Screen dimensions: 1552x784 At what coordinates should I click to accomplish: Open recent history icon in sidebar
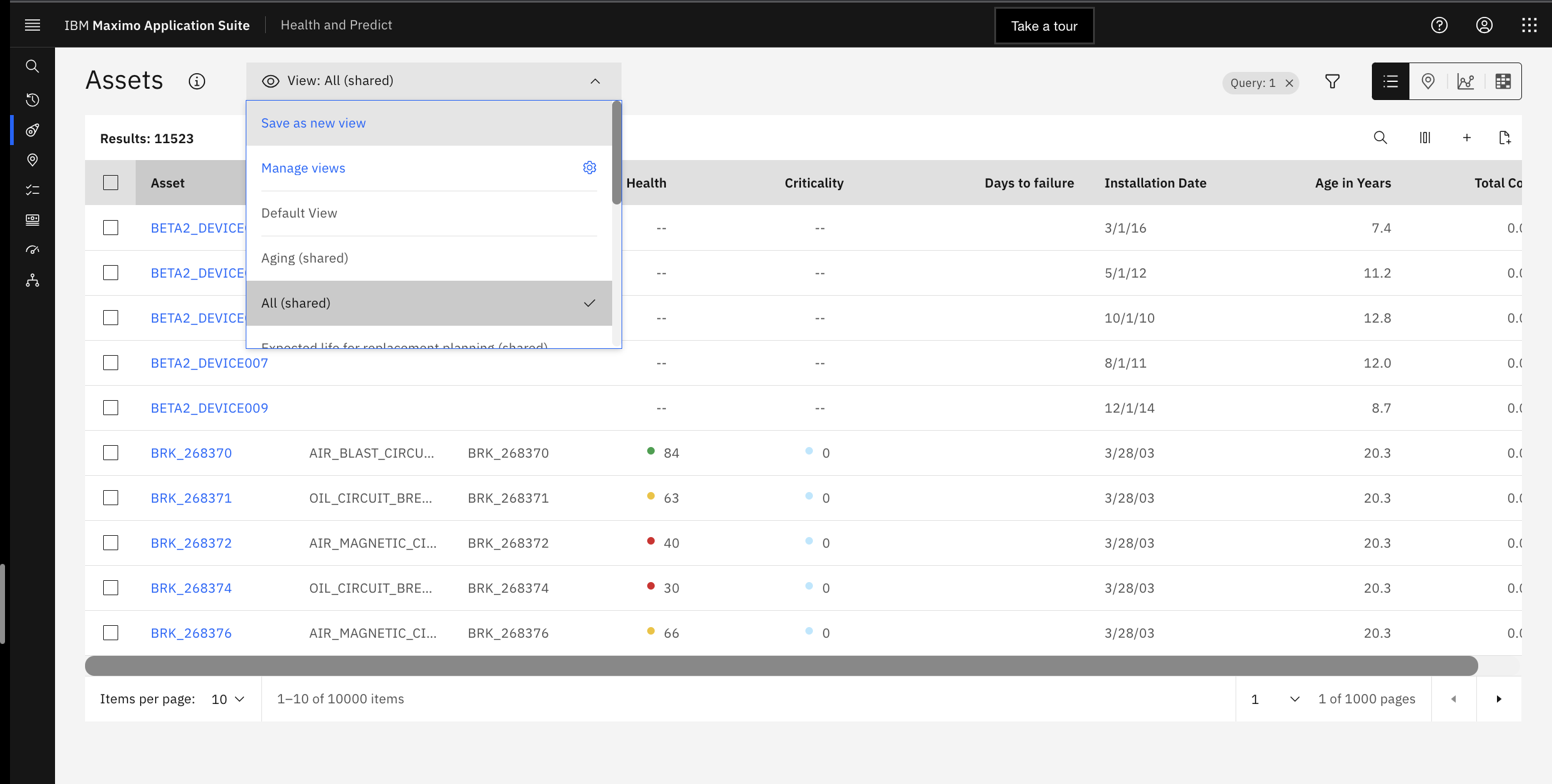(33, 100)
